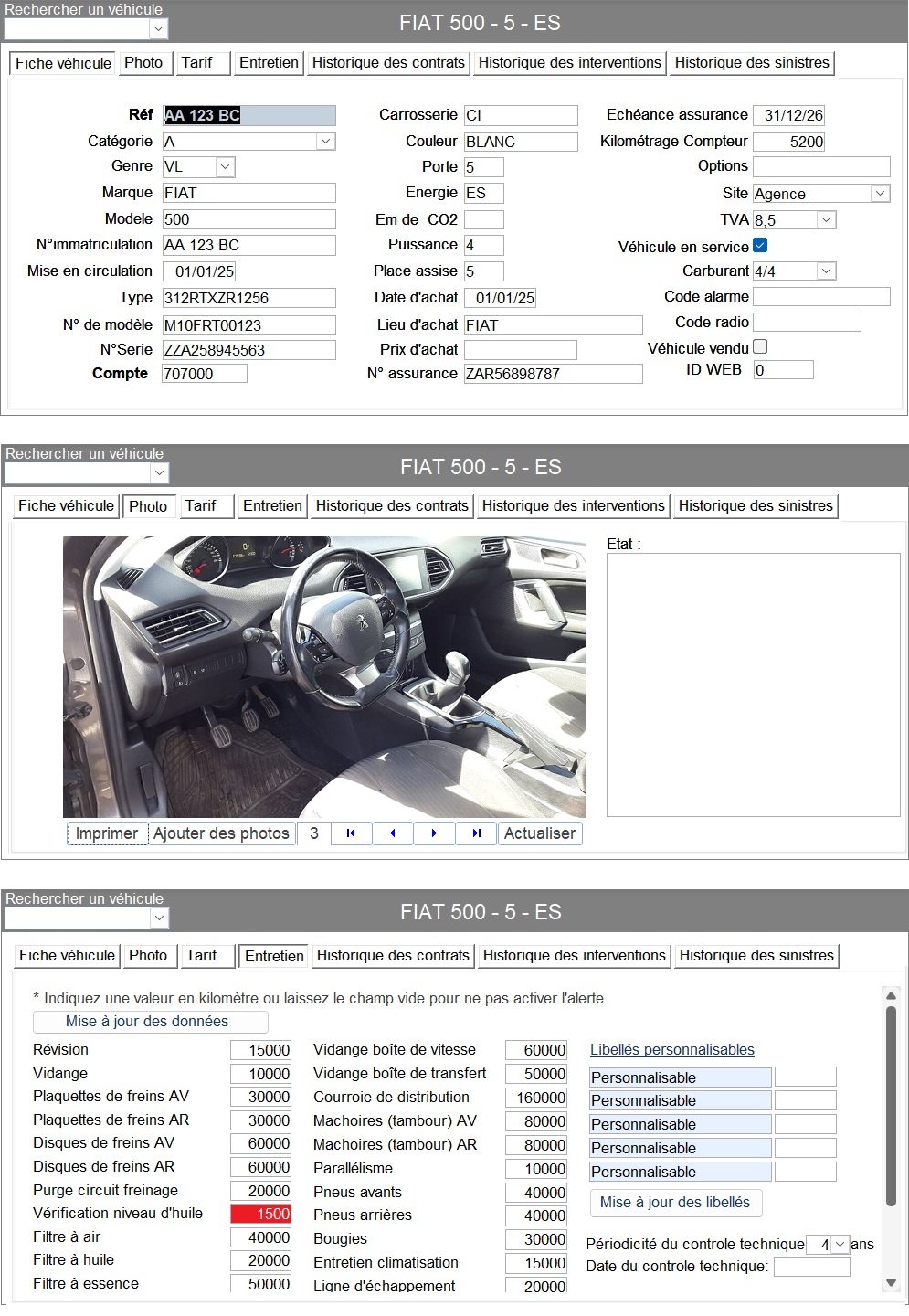Click the Imprimer button
909x1316 pixels.
[x=107, y=833]
